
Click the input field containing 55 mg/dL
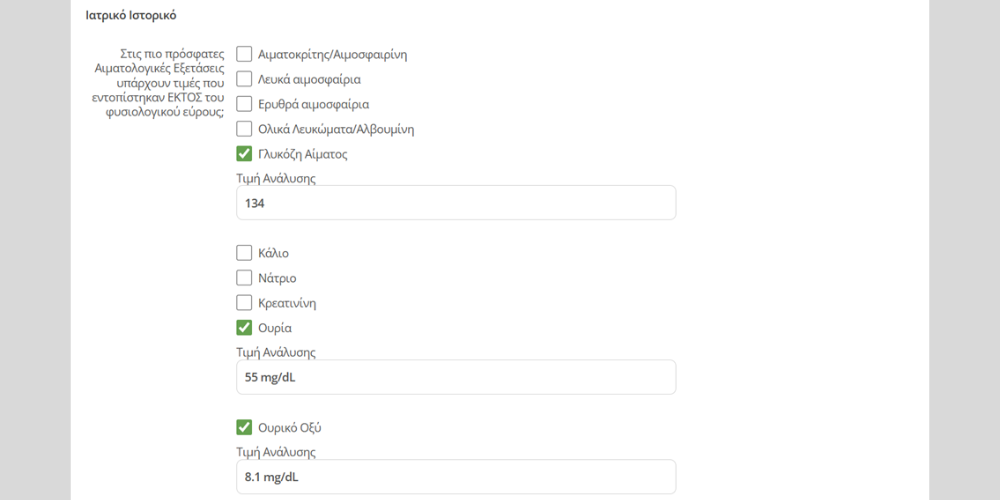click(456, 378)
